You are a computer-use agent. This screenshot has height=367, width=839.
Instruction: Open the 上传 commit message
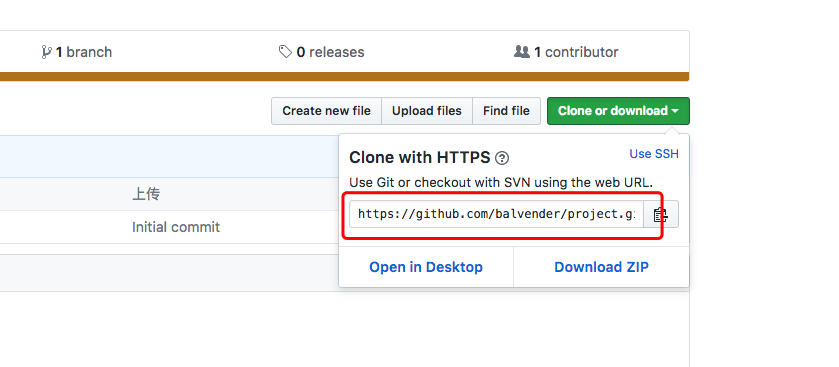tap(146, 194)
